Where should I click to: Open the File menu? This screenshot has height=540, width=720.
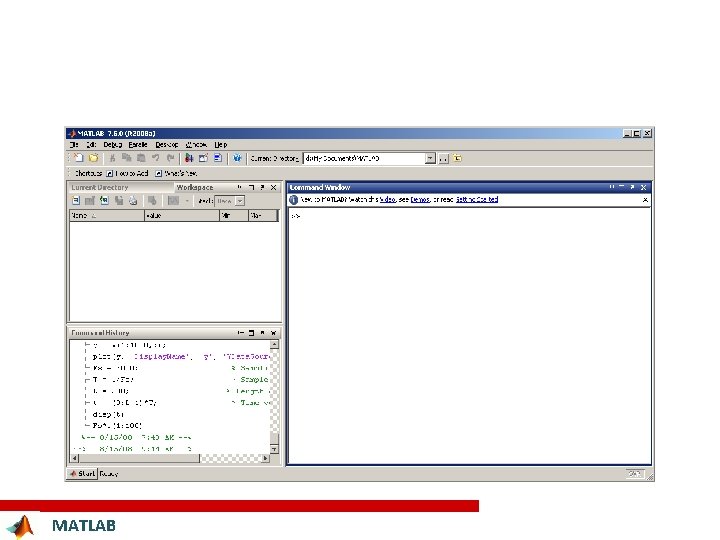[x=74, y=145]
